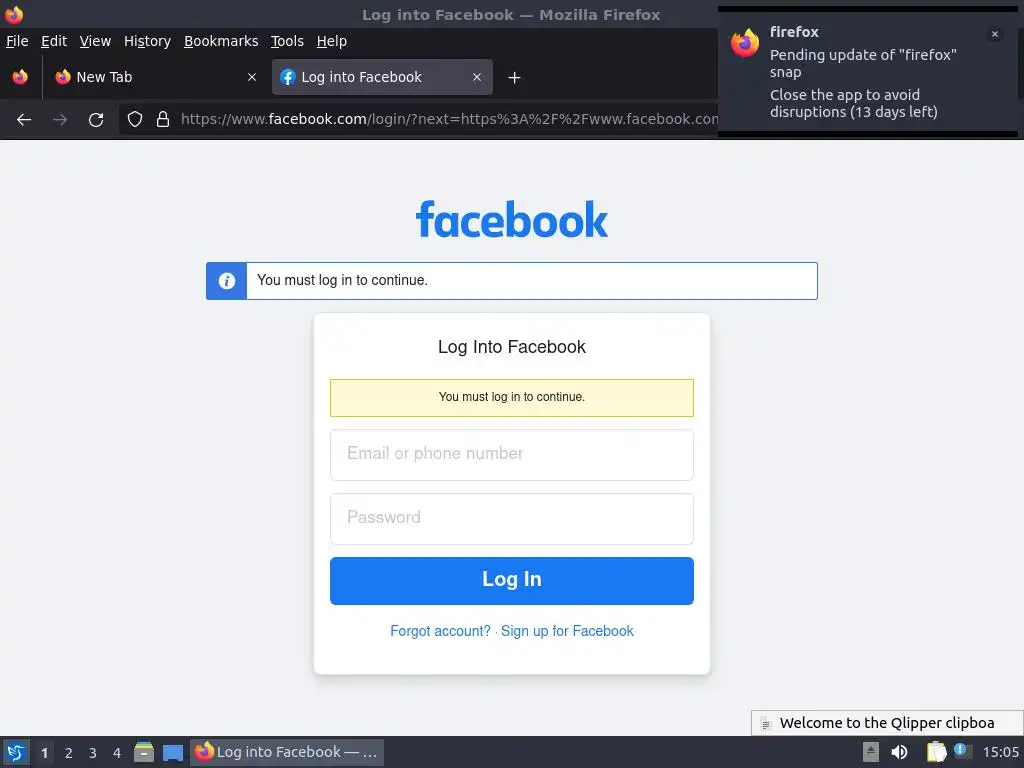Click the yellow 'You must log in' notice
The height and width of the screenshot is (768, 1024).
tap(512, 398)
